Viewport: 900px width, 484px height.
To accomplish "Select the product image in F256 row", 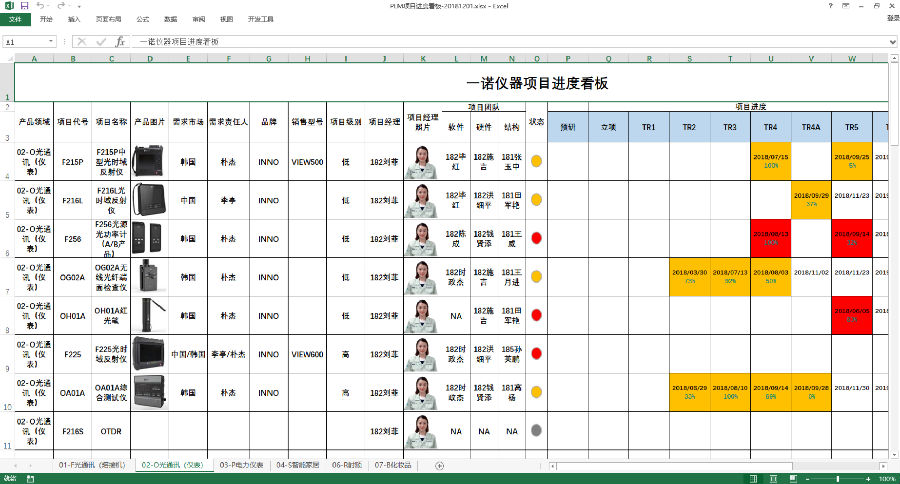I will coord(150,237).
